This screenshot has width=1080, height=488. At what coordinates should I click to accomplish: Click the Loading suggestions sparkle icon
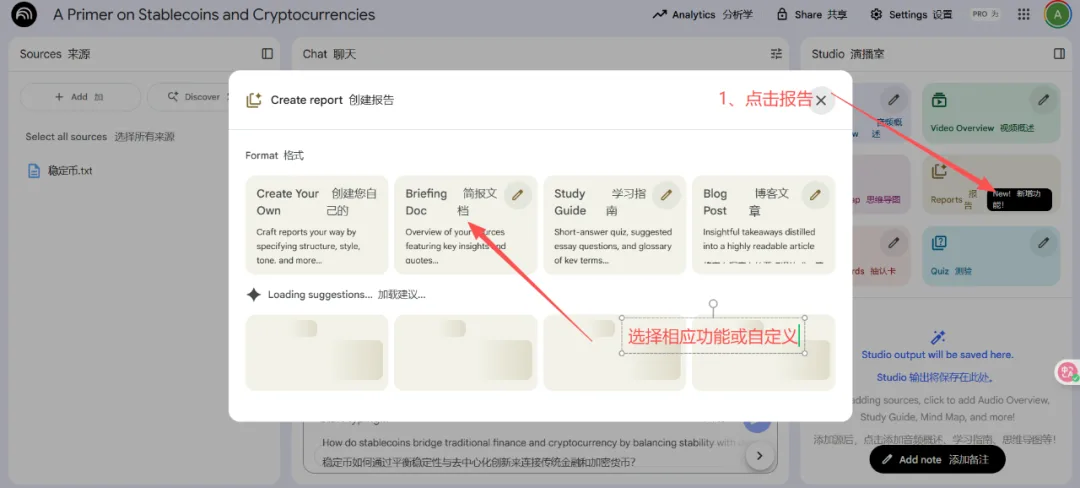tap(253, 295)
